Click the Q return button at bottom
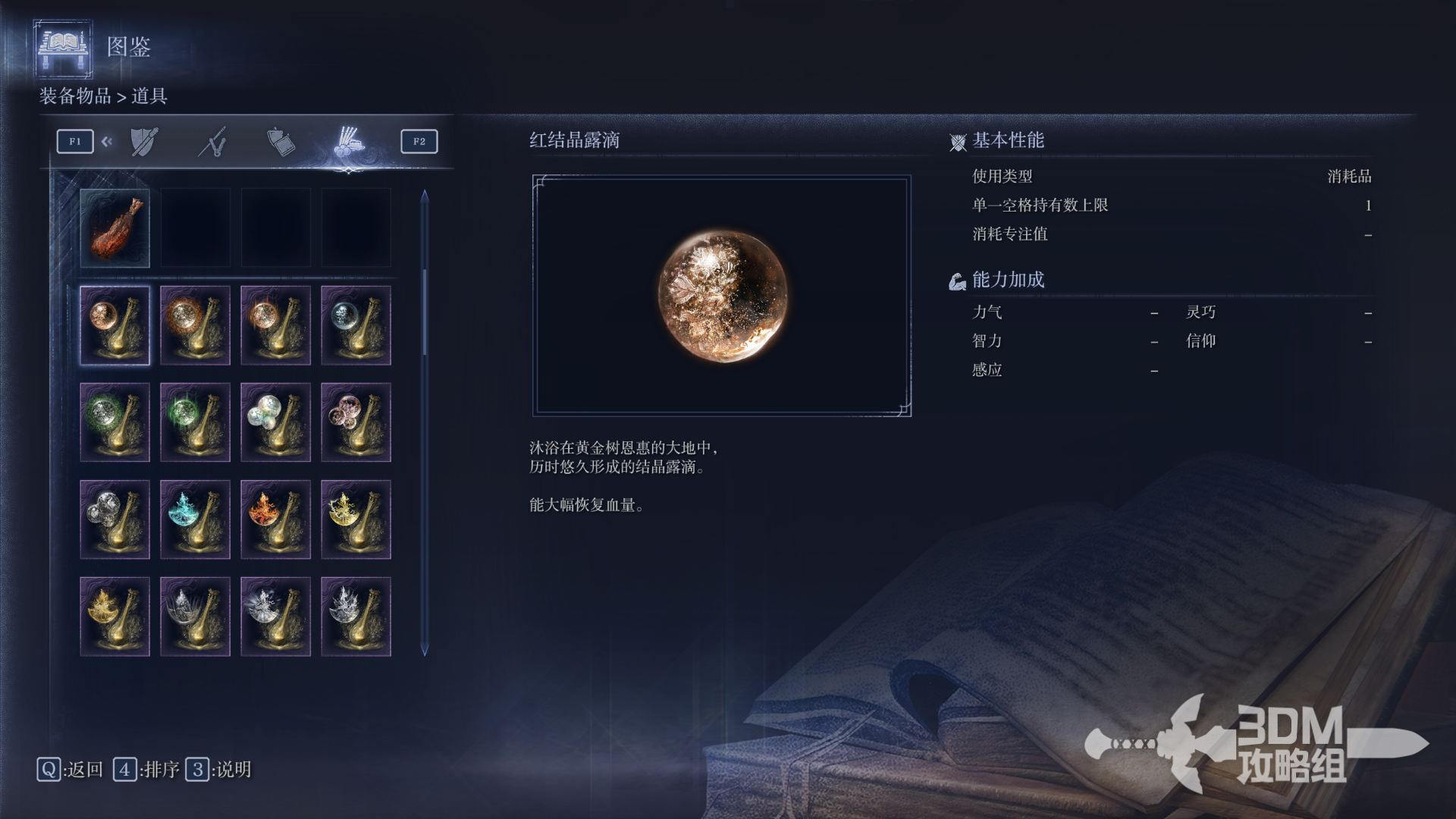Viewport: 1456px width, 819px height. tap(70, 770)
